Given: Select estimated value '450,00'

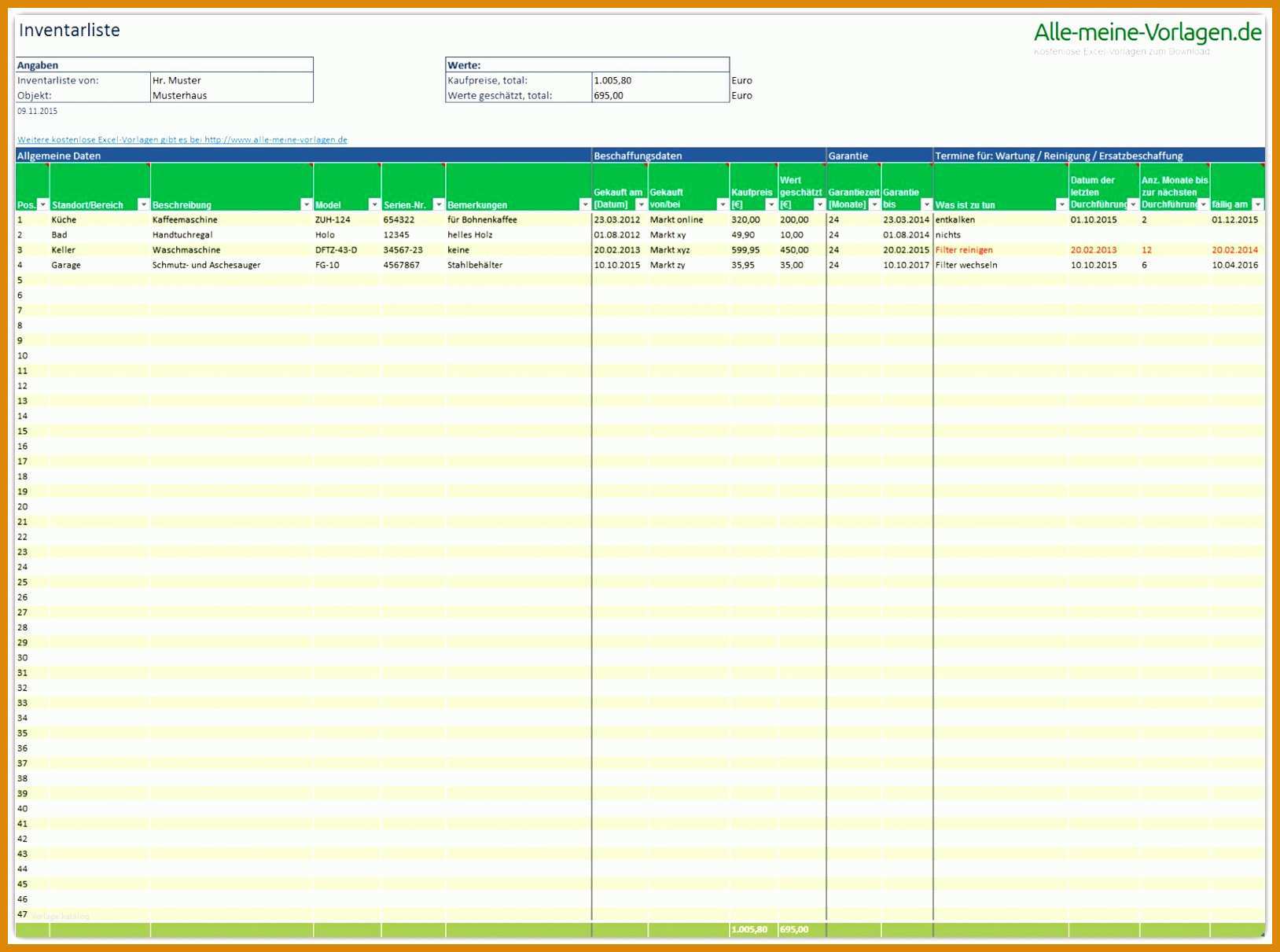Looking at the screenshot, I should tap(801, 250).
